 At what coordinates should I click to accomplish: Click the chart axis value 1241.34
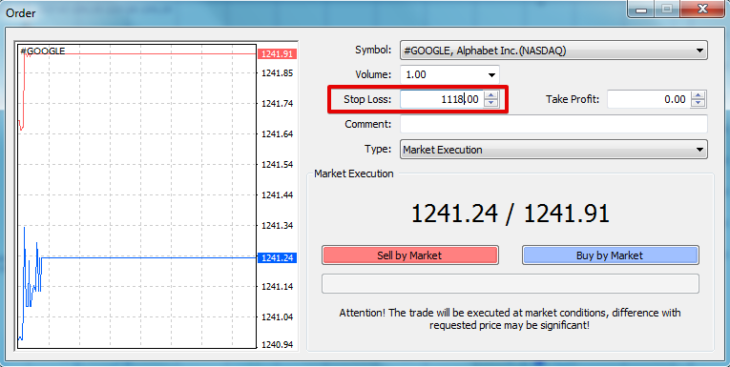coord(277,226)
